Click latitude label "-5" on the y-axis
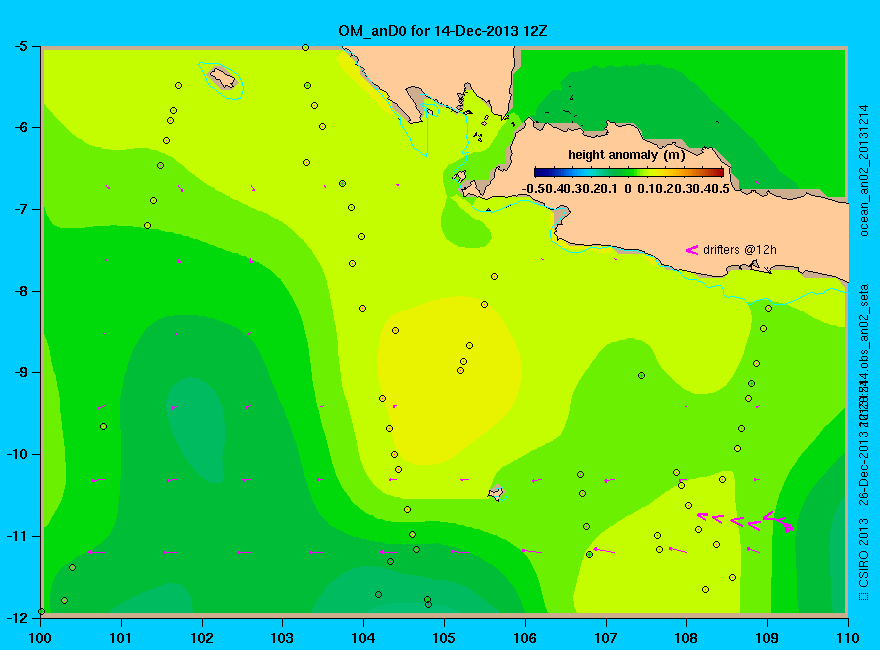The image size is (880, 650). [x=21, y=46]
